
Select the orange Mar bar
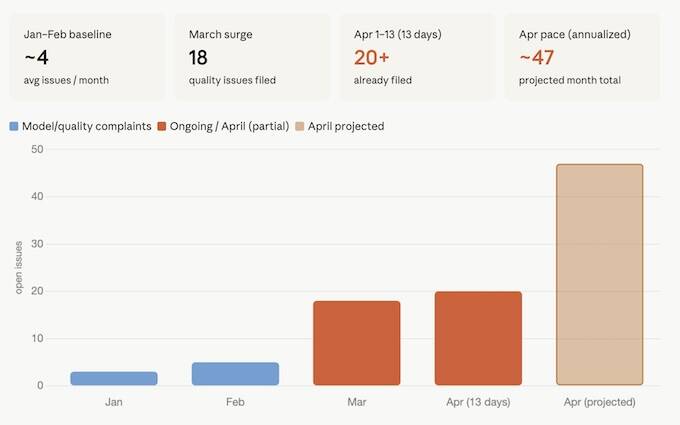357,343
